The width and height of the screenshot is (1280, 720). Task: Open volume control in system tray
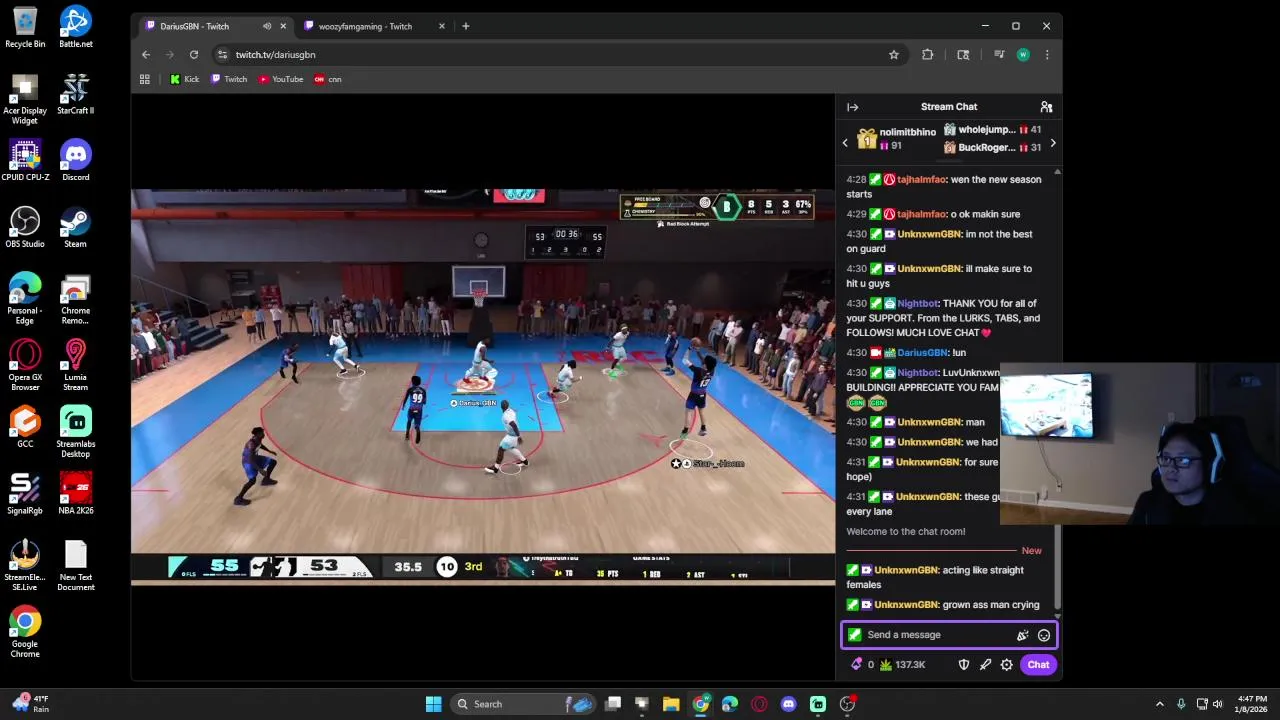point(1219,704)
